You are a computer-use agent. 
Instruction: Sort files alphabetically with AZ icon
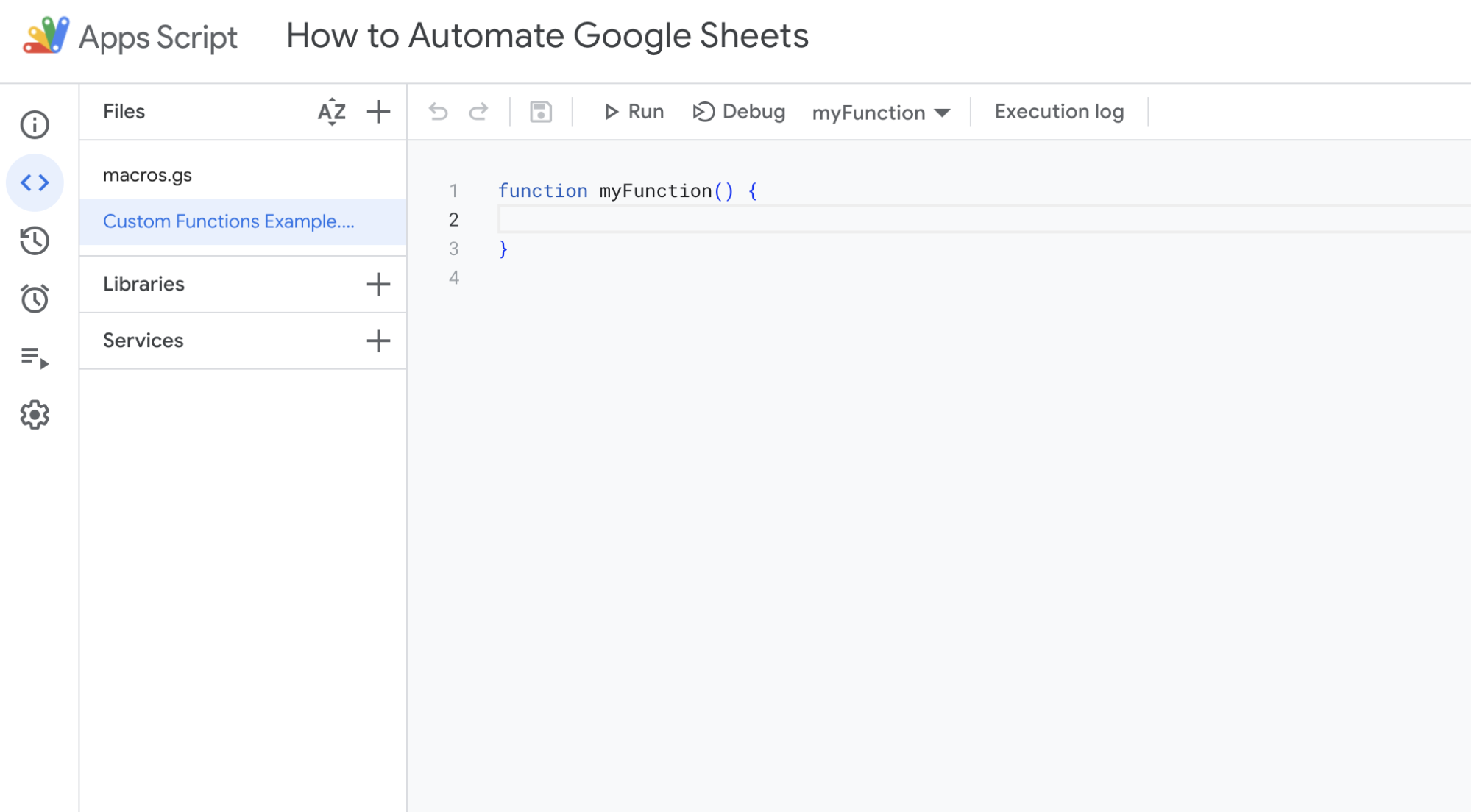[x=332, y=112]
